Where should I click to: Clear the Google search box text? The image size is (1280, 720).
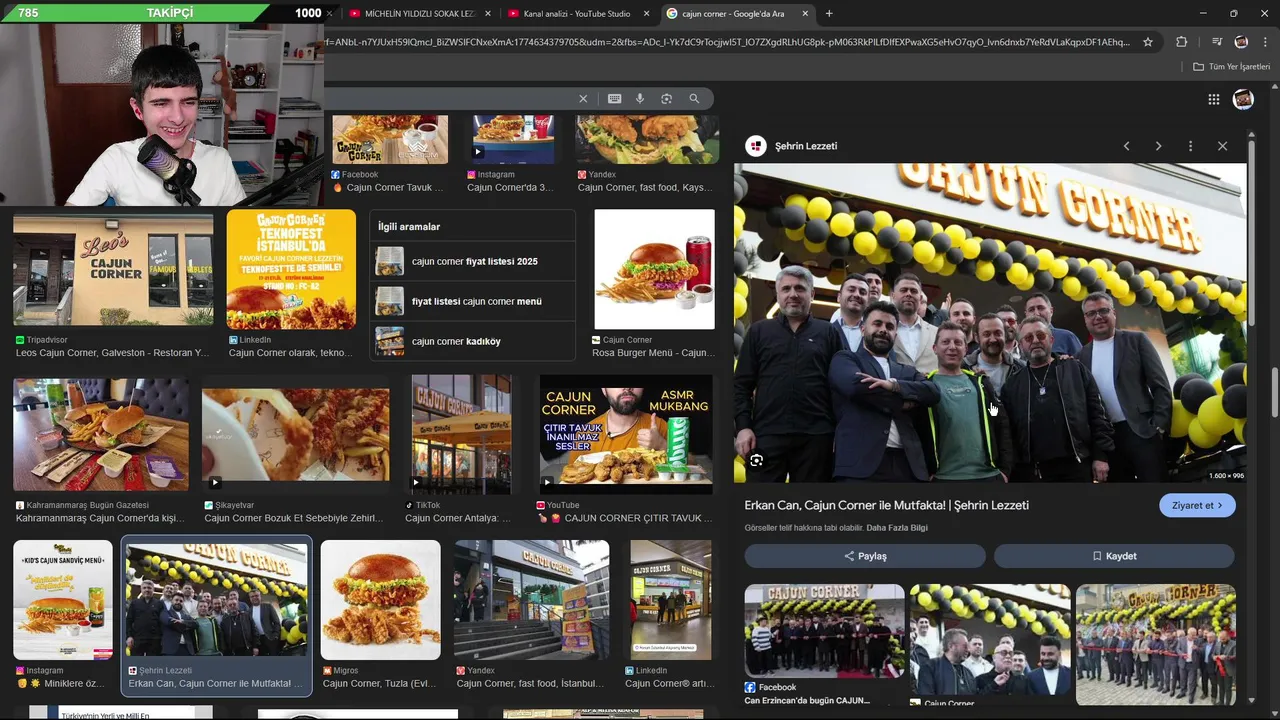click(x=583, y=99)
